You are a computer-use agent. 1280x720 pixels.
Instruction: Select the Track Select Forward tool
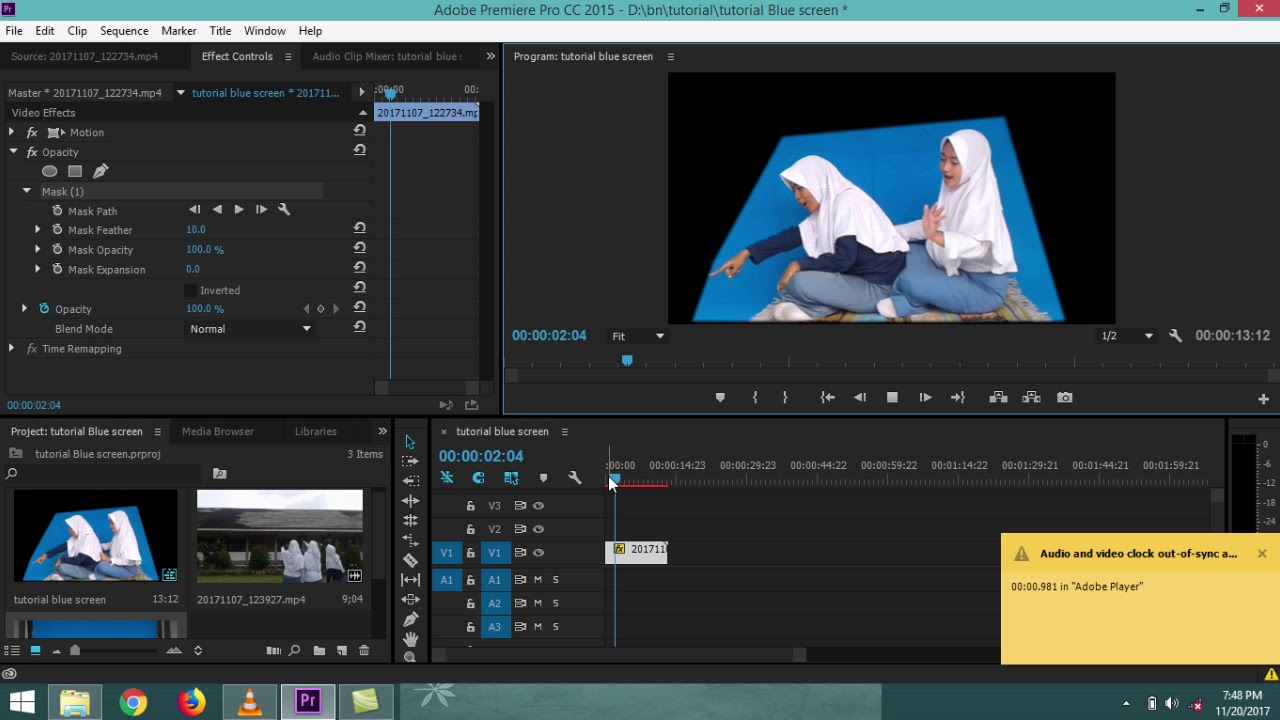click(x=410, y=461)
